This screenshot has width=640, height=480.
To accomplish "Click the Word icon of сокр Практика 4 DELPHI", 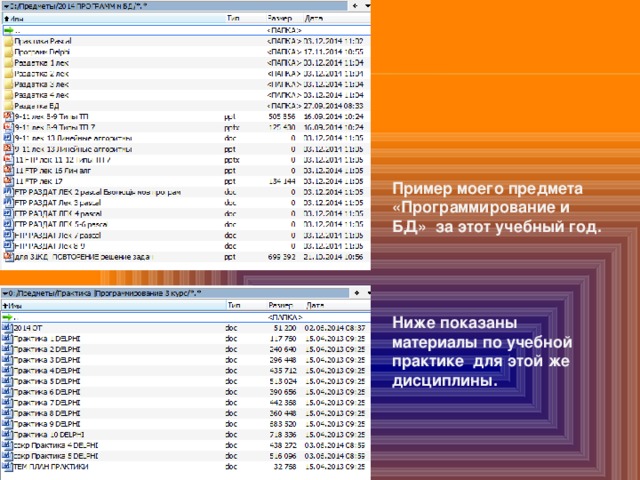I will 7,445.
